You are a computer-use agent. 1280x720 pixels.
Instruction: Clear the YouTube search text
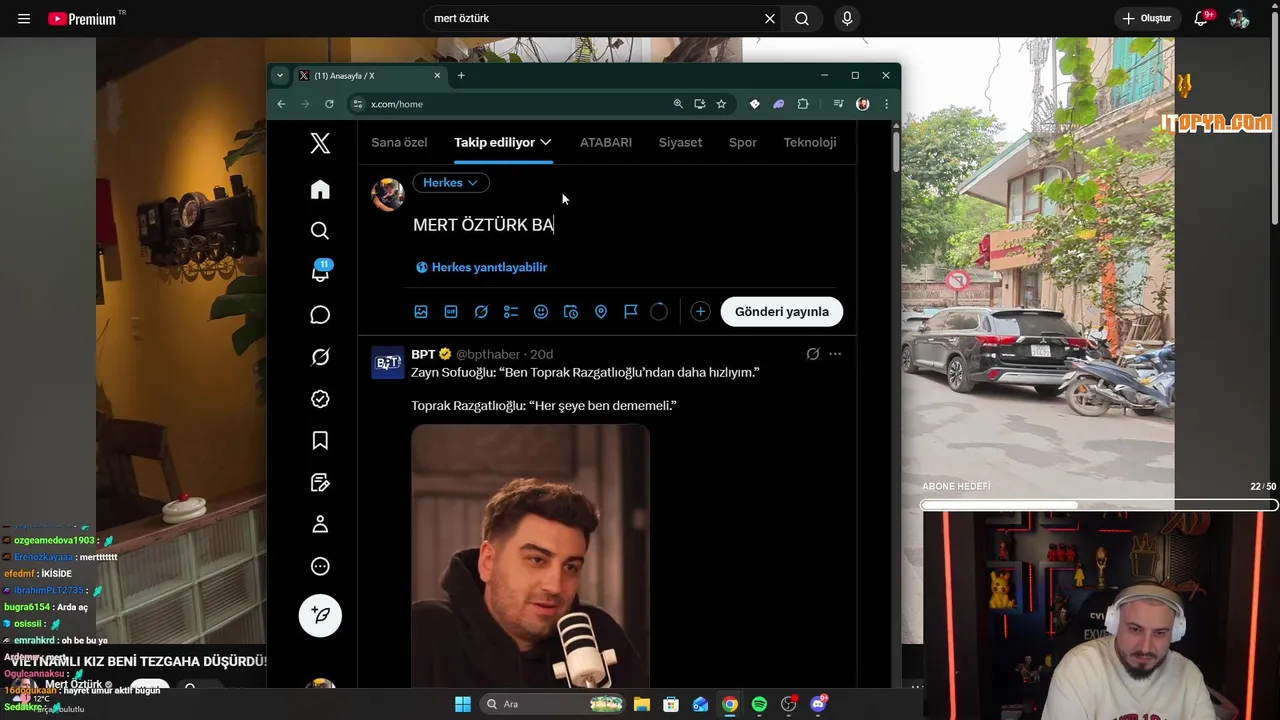point(770,18)
